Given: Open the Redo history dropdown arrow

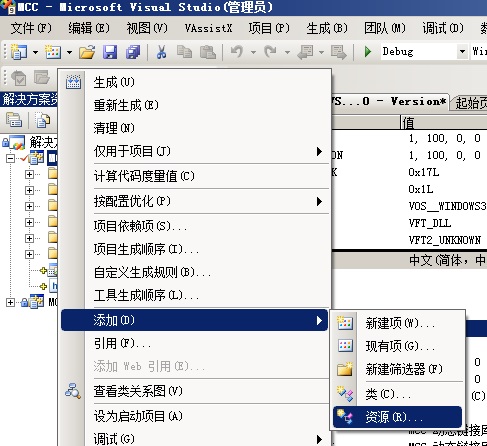Looking at the screenshot, I should click(x=287, y=52).
